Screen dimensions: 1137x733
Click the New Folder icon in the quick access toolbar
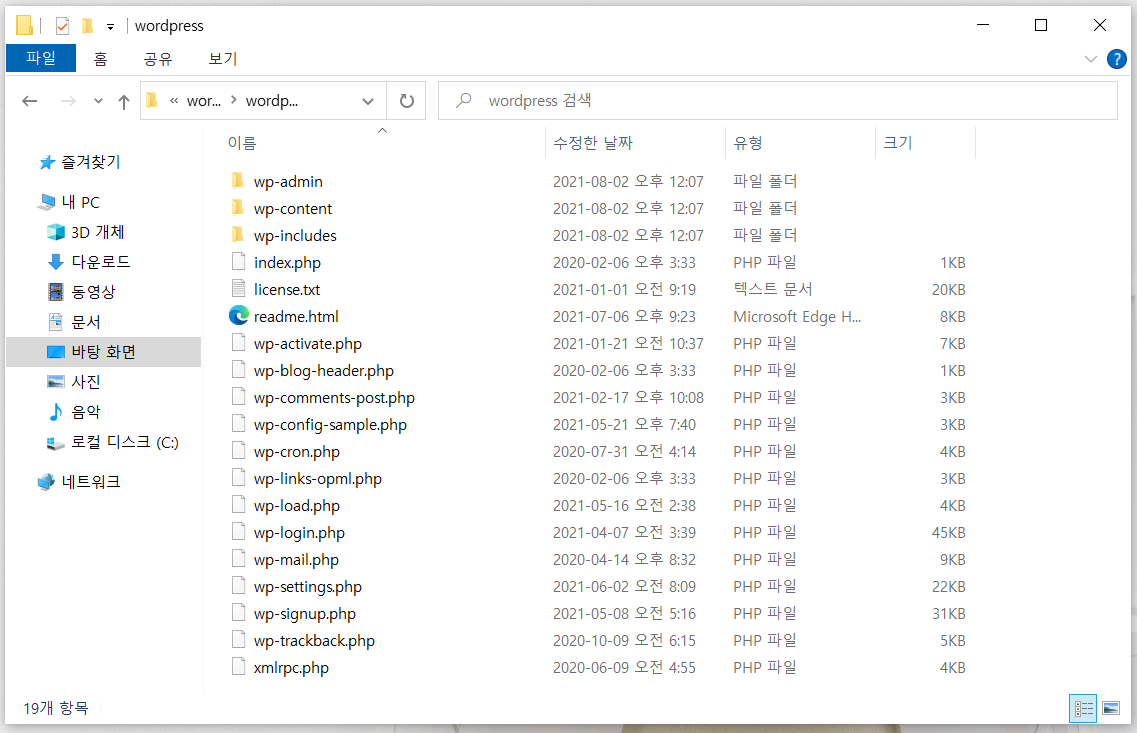88,26
